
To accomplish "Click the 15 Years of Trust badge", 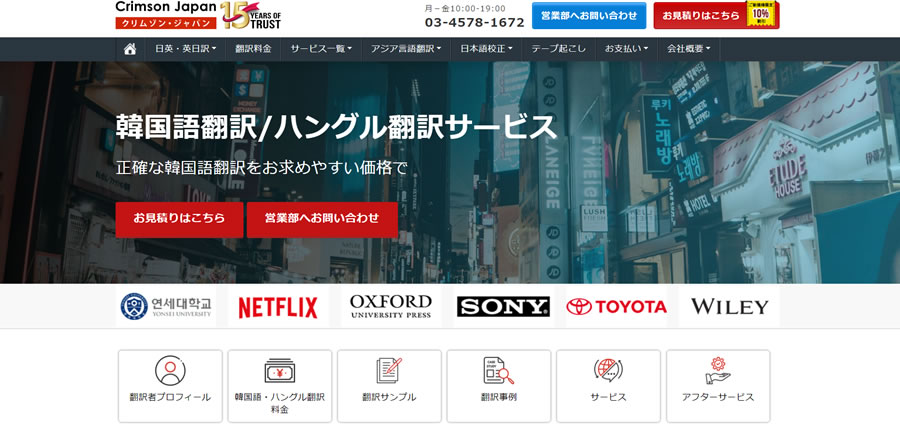I will 251,15.
